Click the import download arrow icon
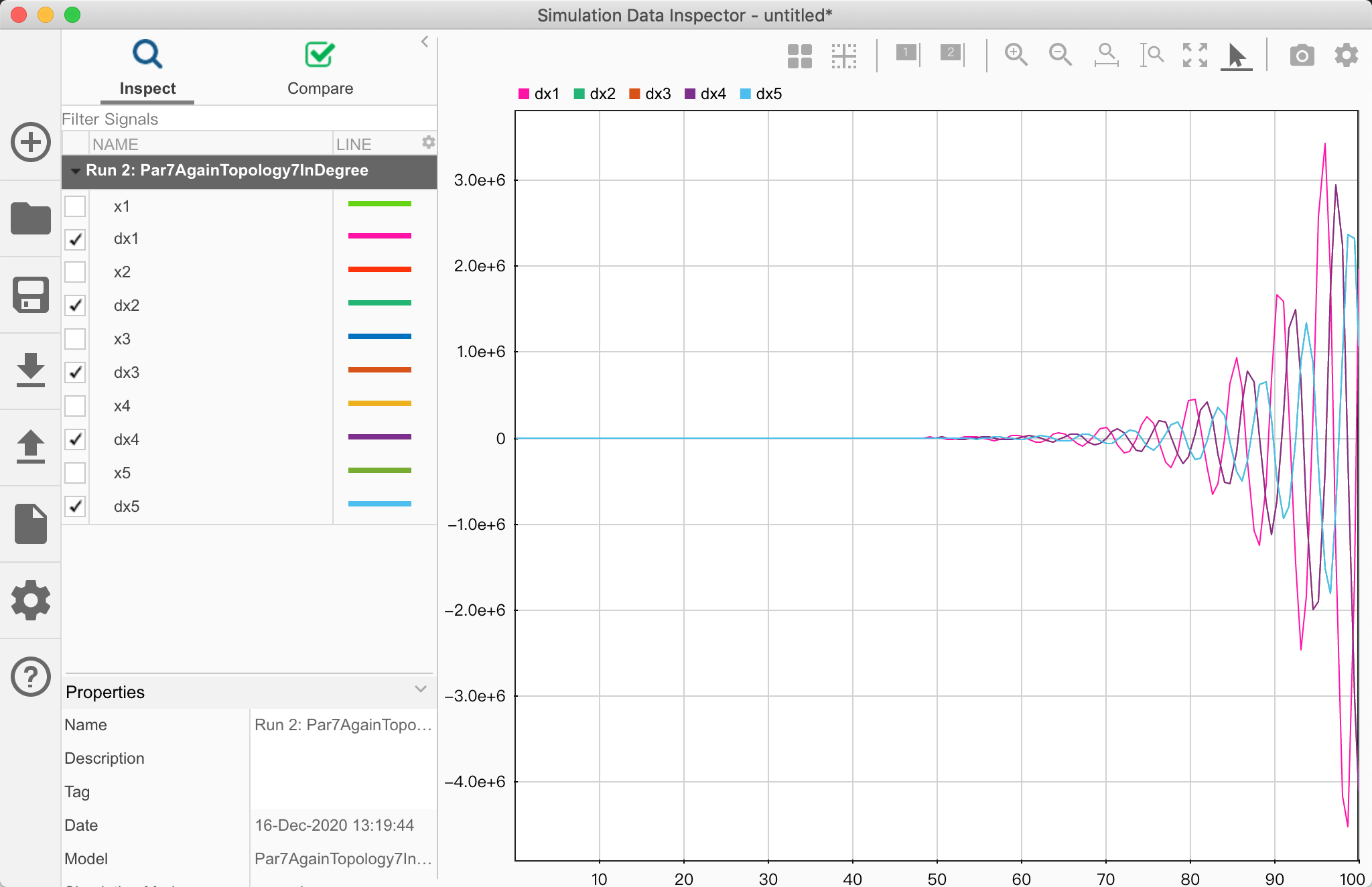 [31, 370]
